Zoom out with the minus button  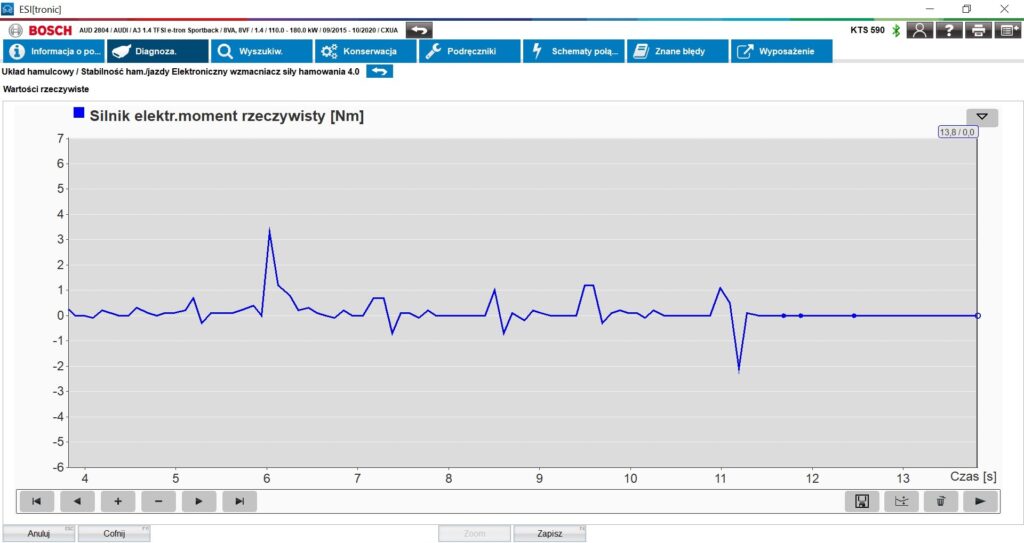click(158, 501)
